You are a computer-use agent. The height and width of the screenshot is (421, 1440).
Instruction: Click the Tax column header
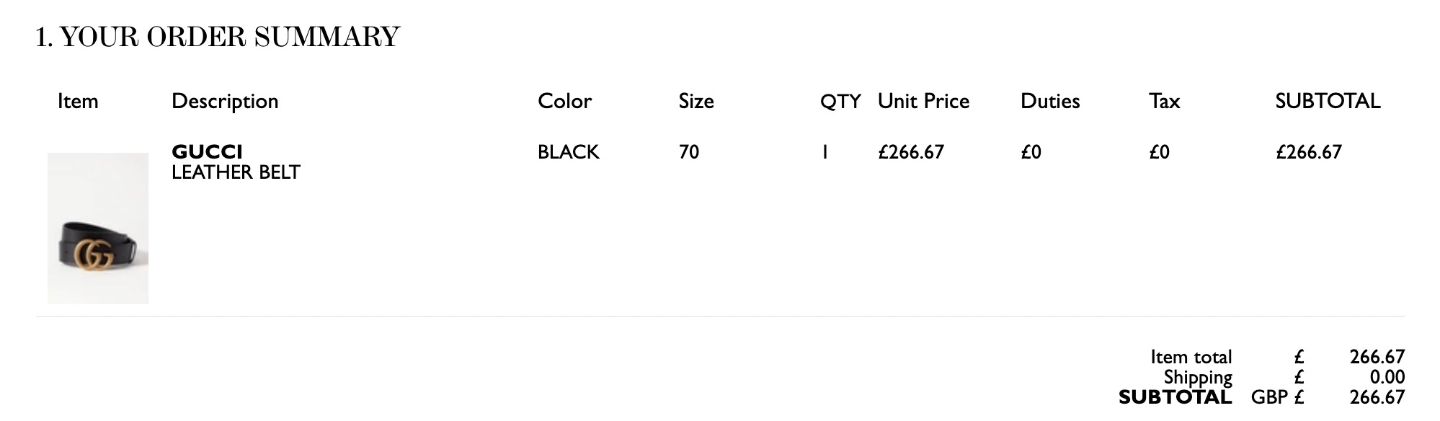click(1165, 101)
